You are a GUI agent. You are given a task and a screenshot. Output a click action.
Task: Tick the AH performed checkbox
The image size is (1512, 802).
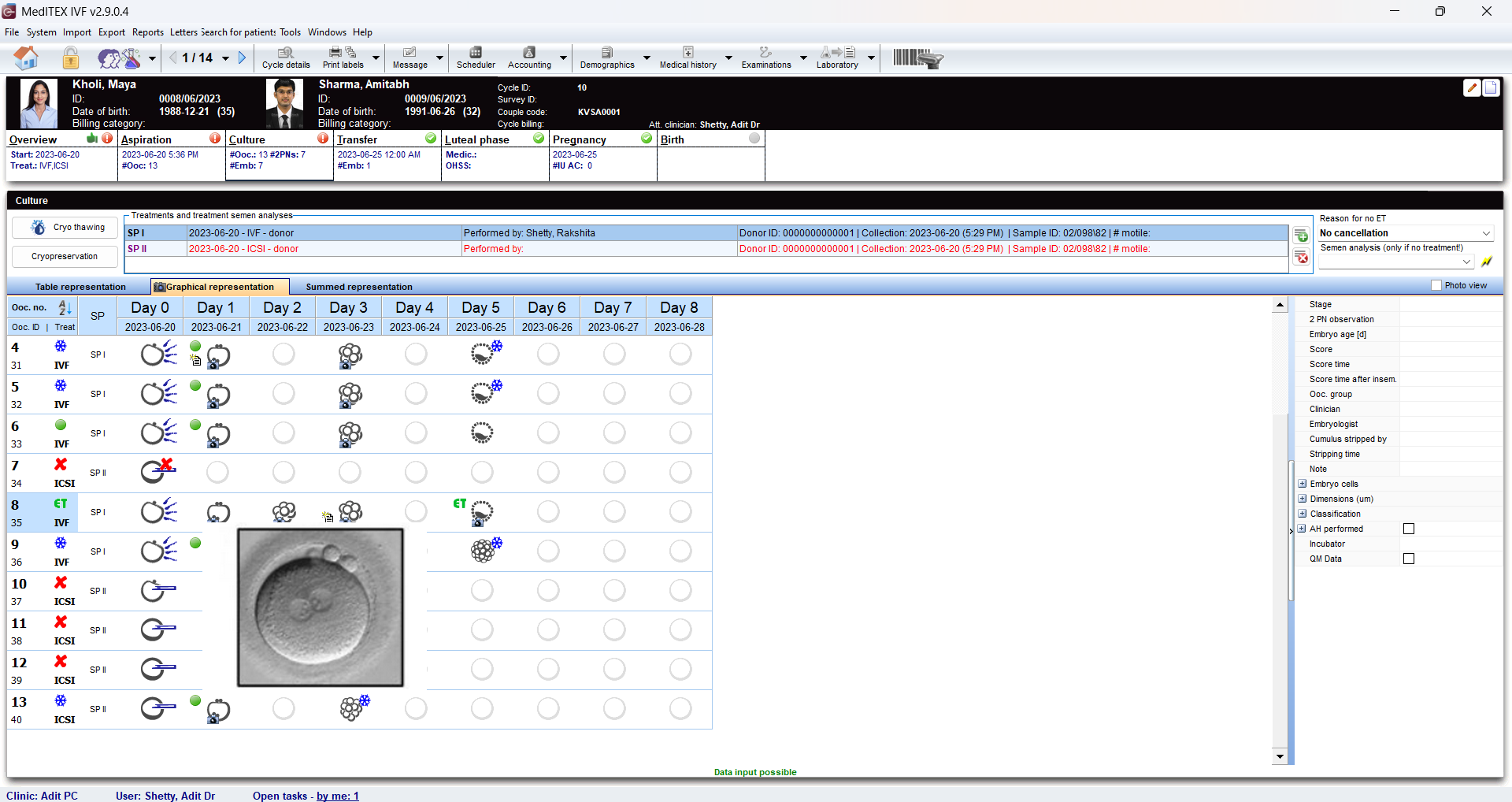pos(1409,529)
